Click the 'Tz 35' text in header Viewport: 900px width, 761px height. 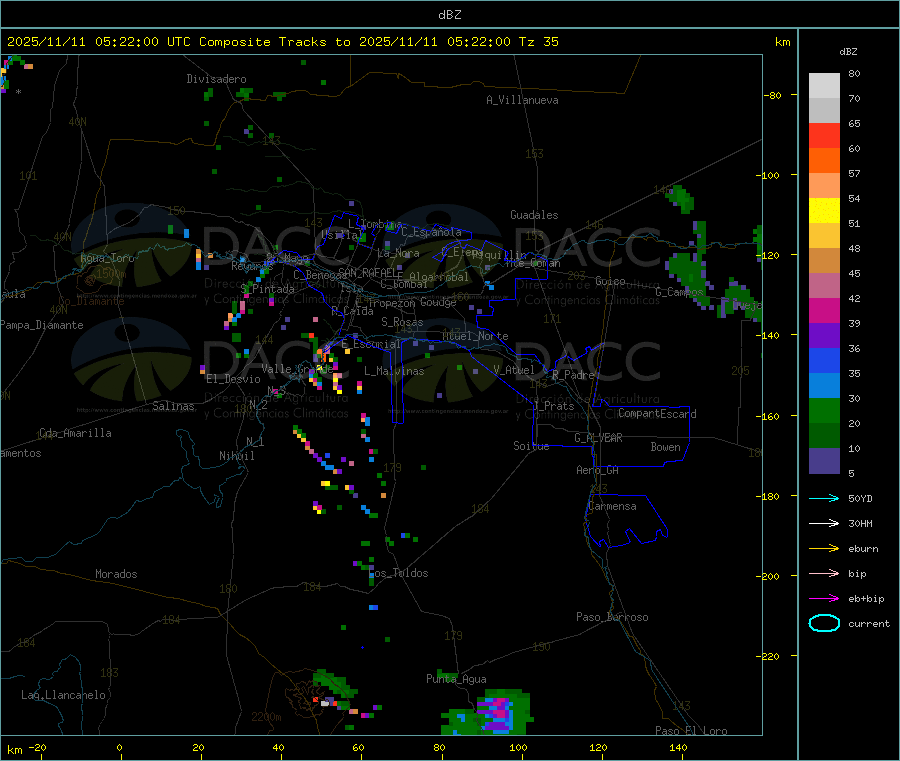[x=538, y=42]
